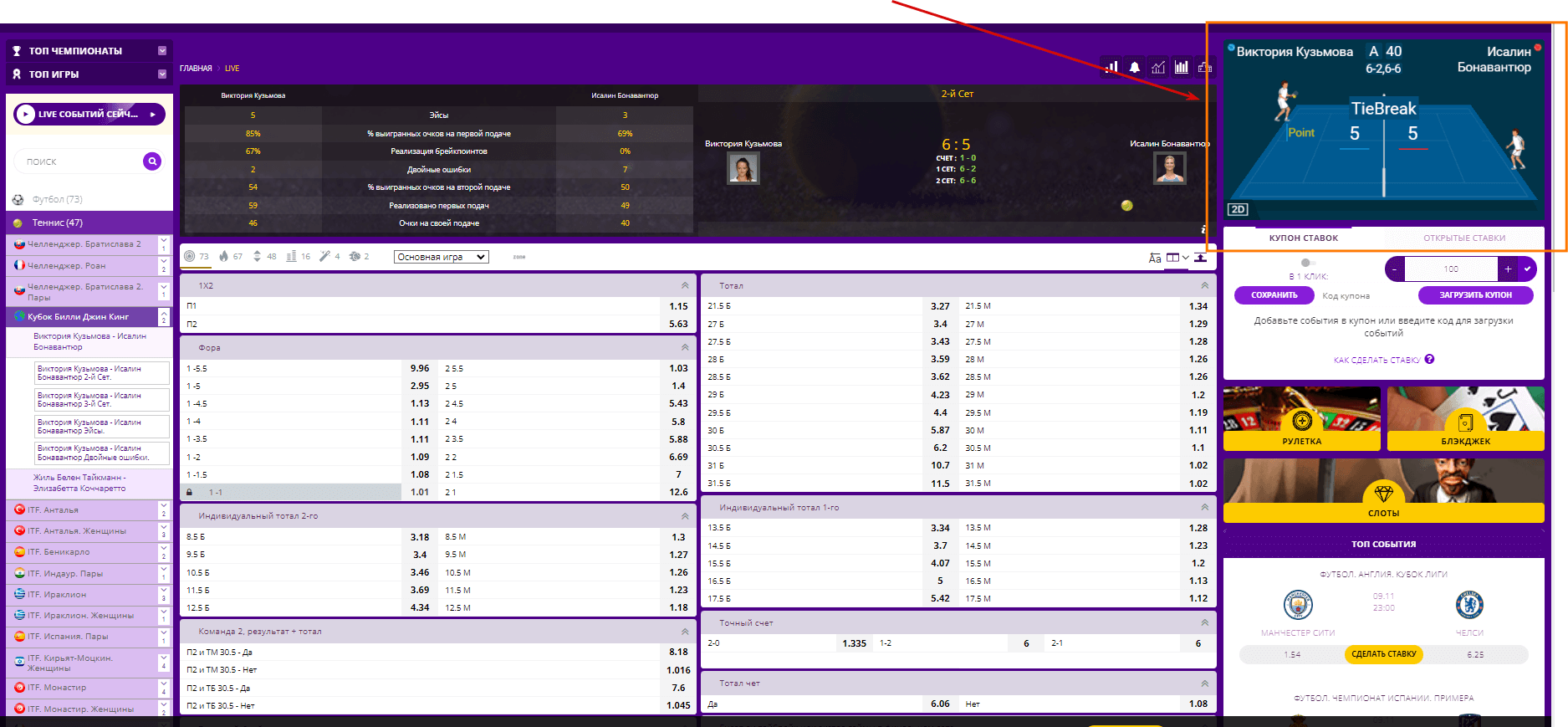Click the Загрузить купон button

point(1475,295)
